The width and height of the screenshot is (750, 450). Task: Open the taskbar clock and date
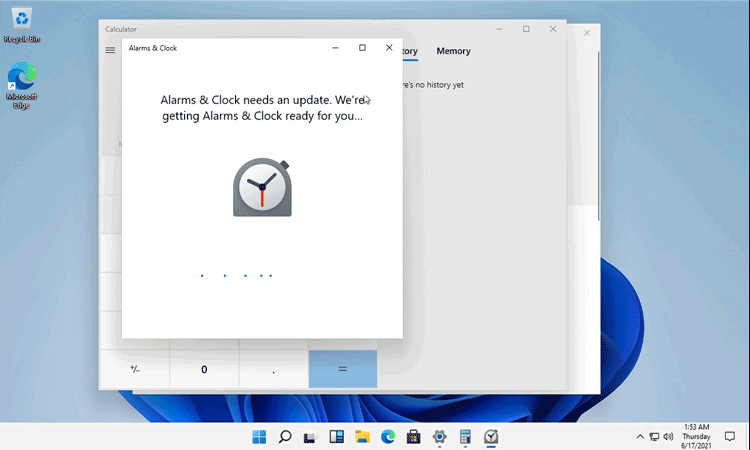[x=696, y=436]
